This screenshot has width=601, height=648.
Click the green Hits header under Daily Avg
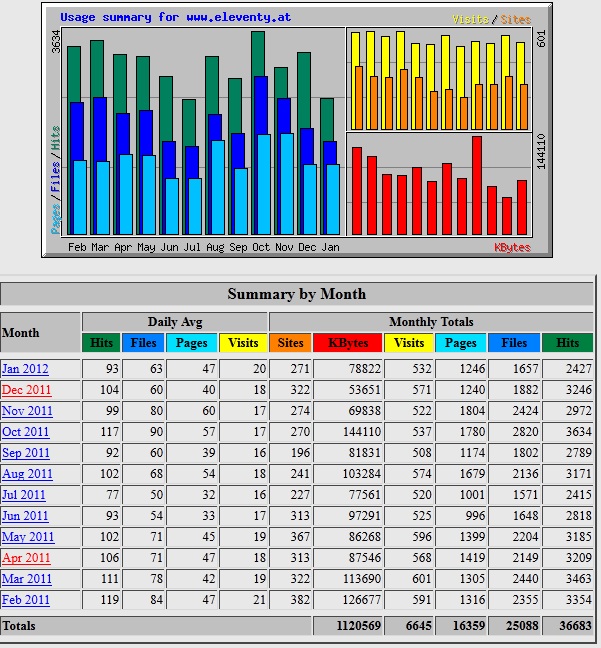tap(101, 343)
